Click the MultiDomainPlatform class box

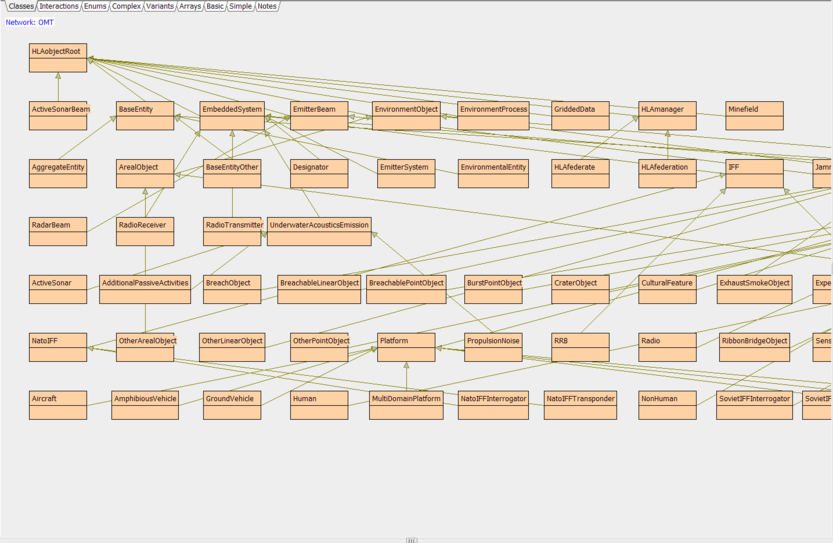point(406,405)
